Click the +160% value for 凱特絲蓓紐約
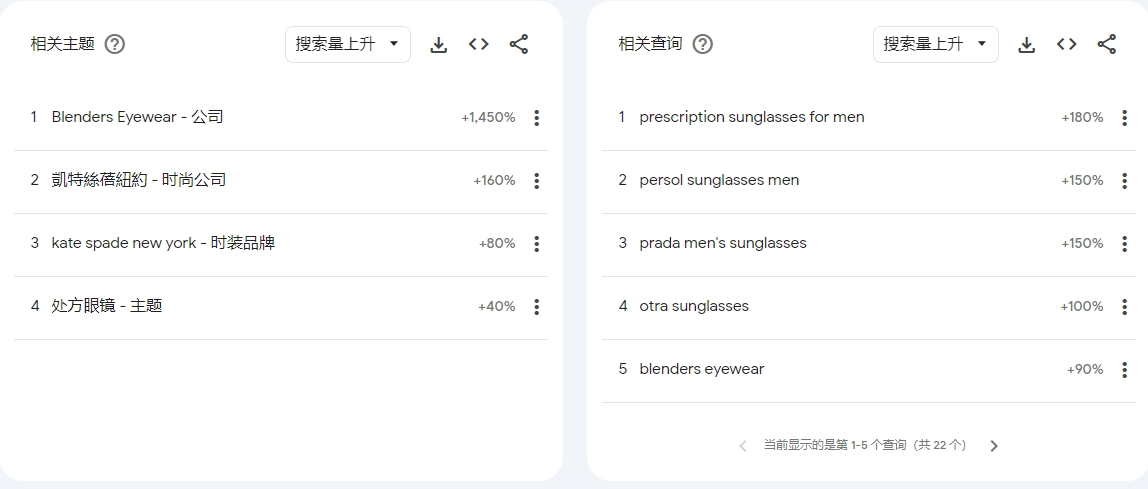 coord(494,181)
